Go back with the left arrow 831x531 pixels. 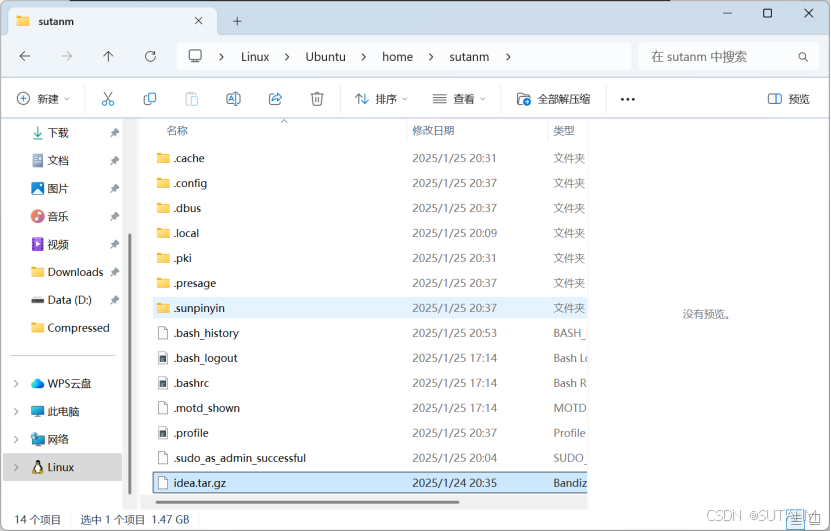25,56
